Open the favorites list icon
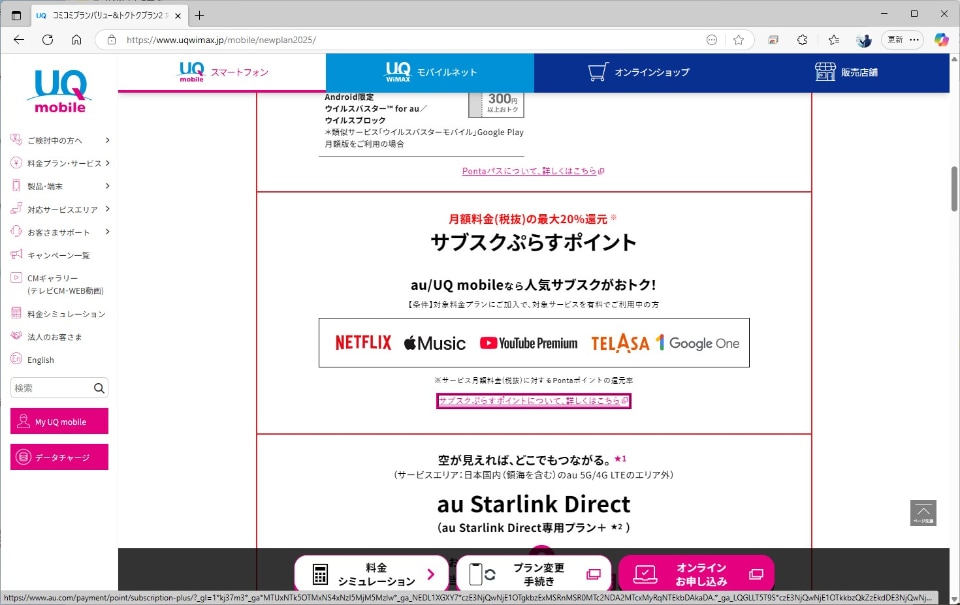960x605 pixels. (x=833, y=40)
